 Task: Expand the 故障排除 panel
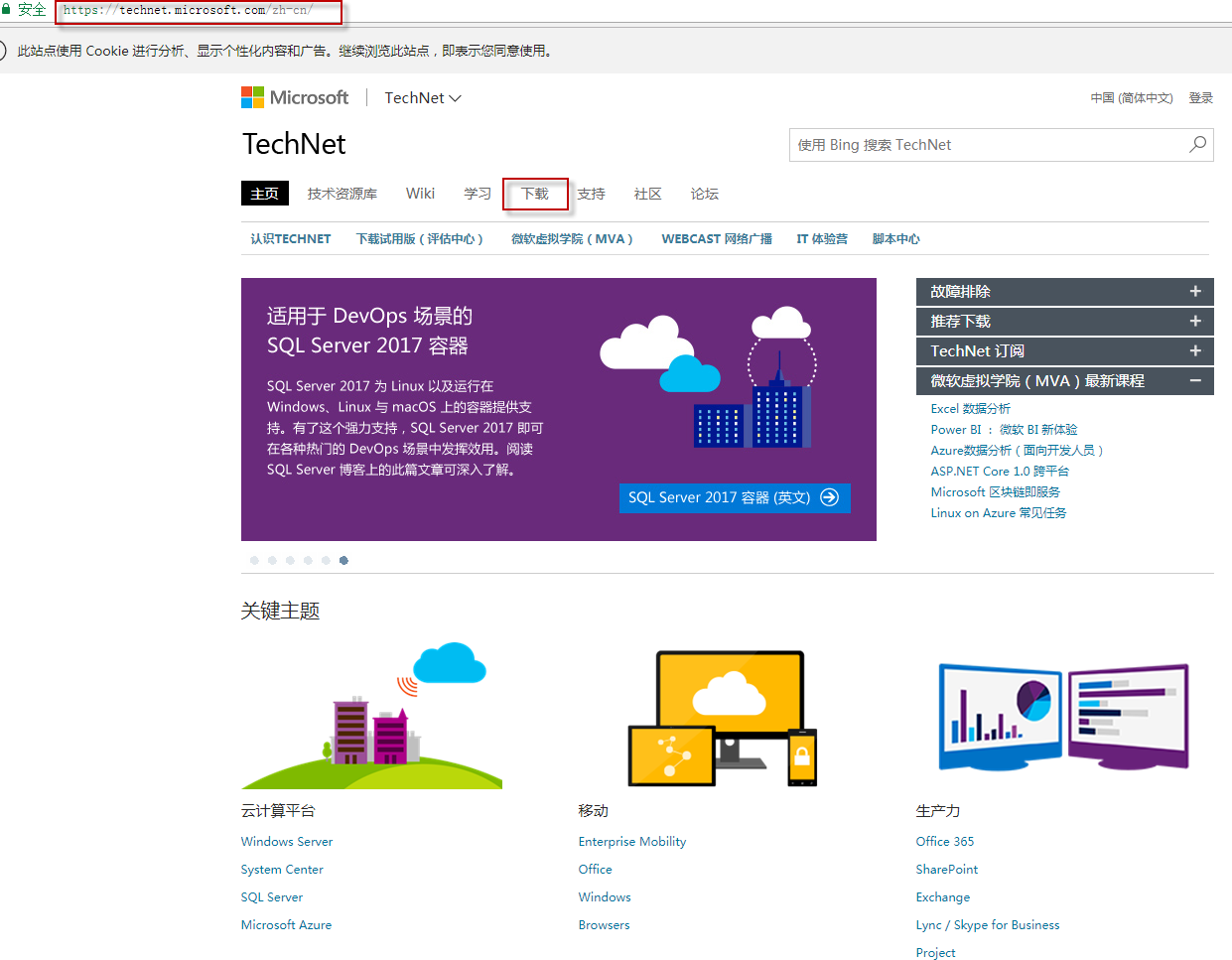pyautogui.click(x=1064, y=292)
